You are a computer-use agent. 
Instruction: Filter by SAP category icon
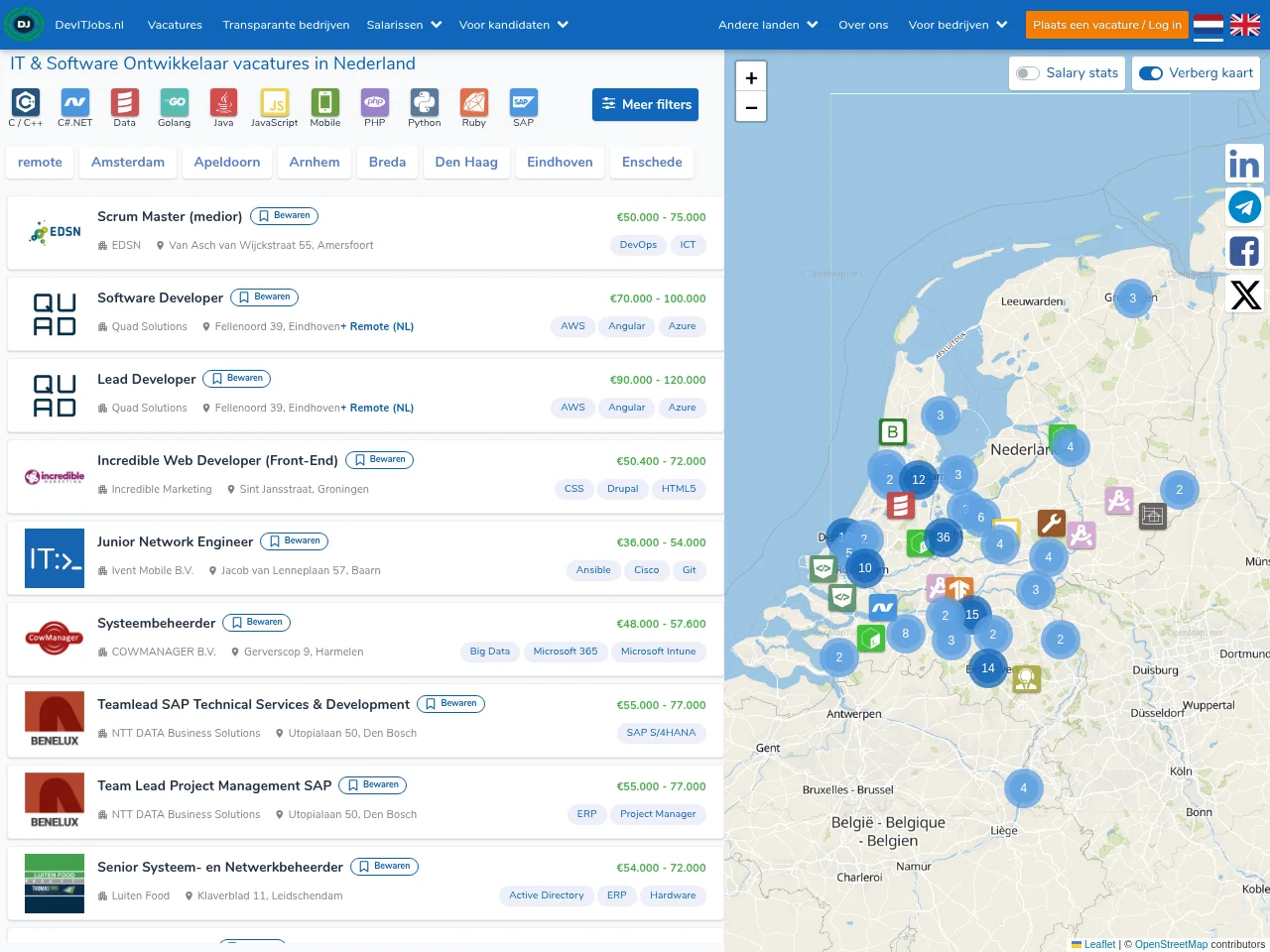[x=523, y=102]
